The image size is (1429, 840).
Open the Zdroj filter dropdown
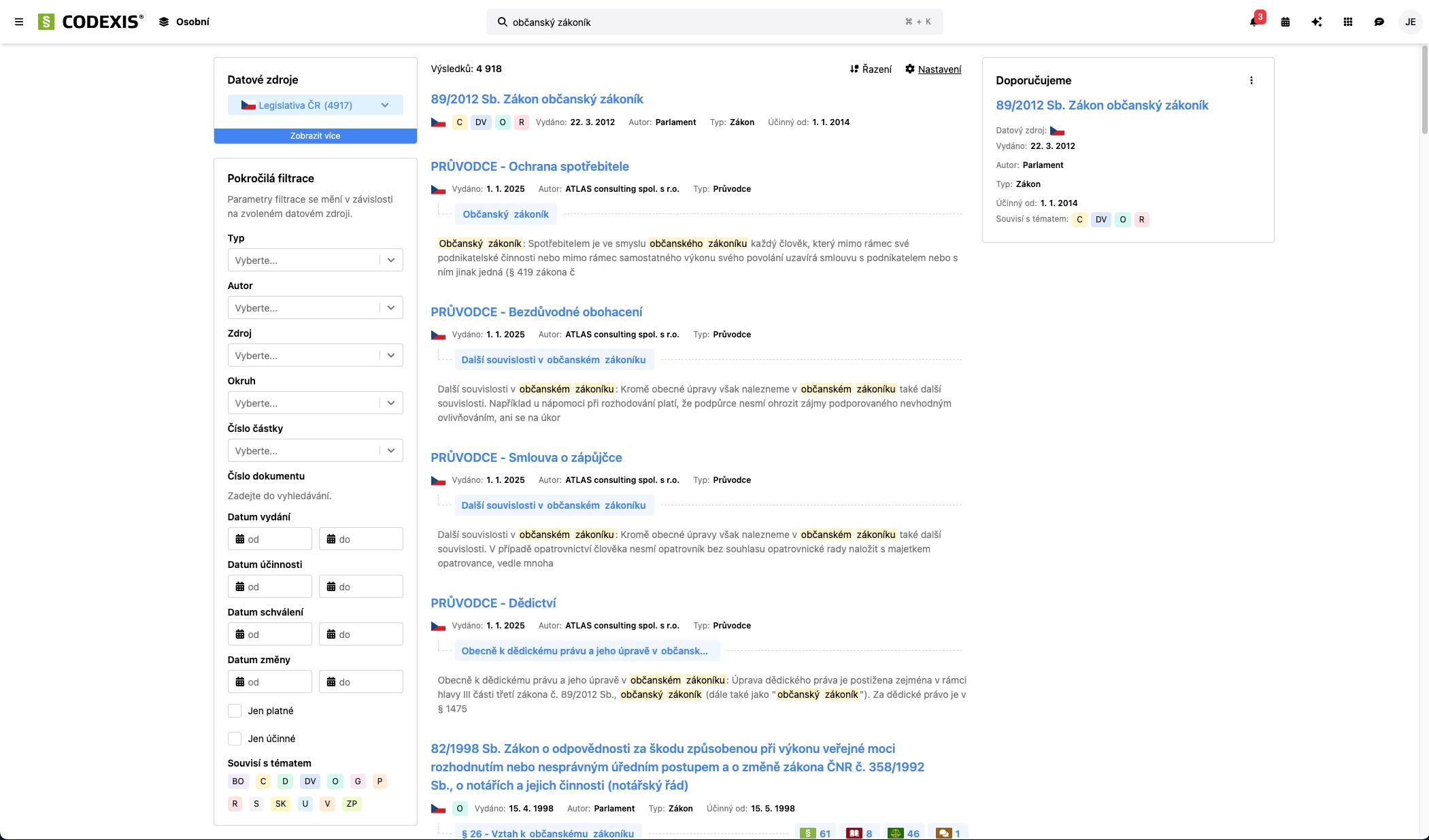[316, 355]
